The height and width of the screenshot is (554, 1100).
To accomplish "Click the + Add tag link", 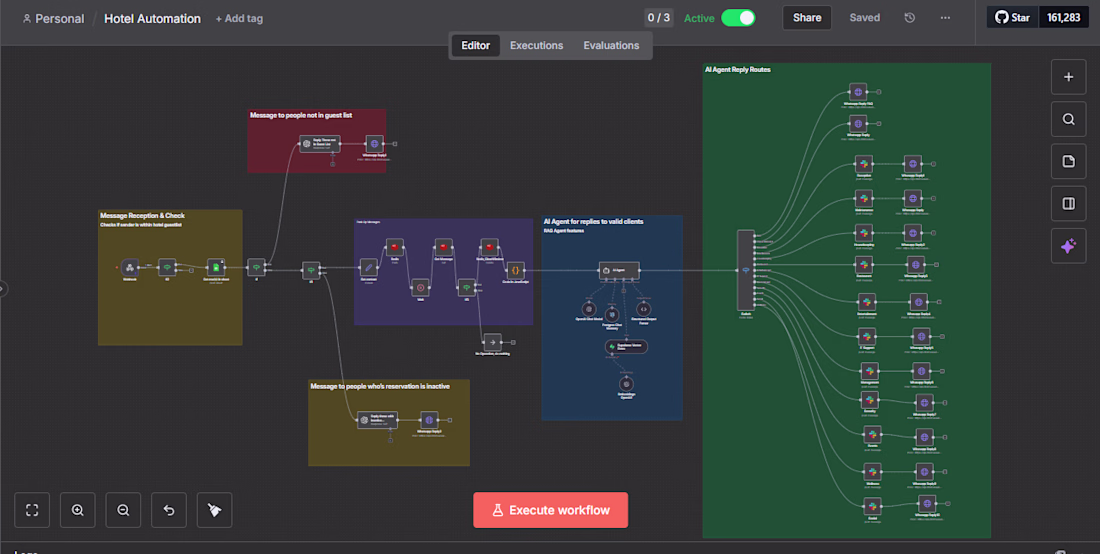I will click(239, 19).
